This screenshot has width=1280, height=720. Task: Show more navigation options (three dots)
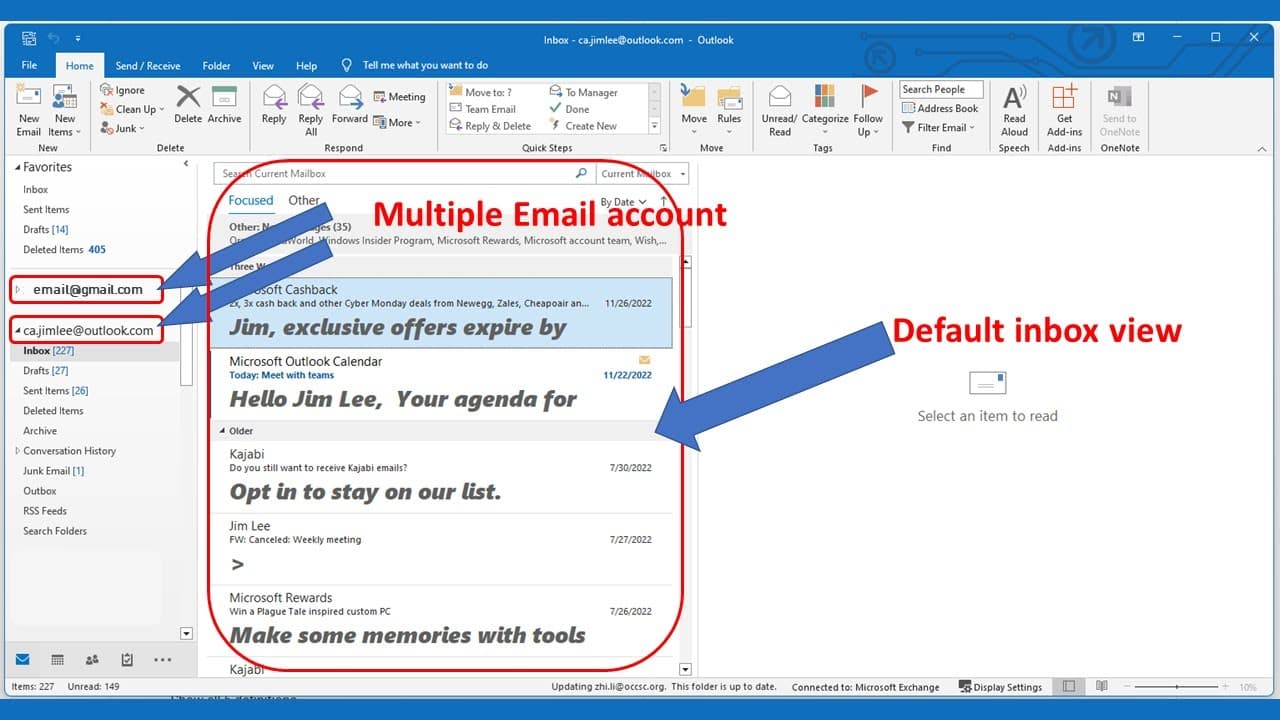tap(163, 660)
